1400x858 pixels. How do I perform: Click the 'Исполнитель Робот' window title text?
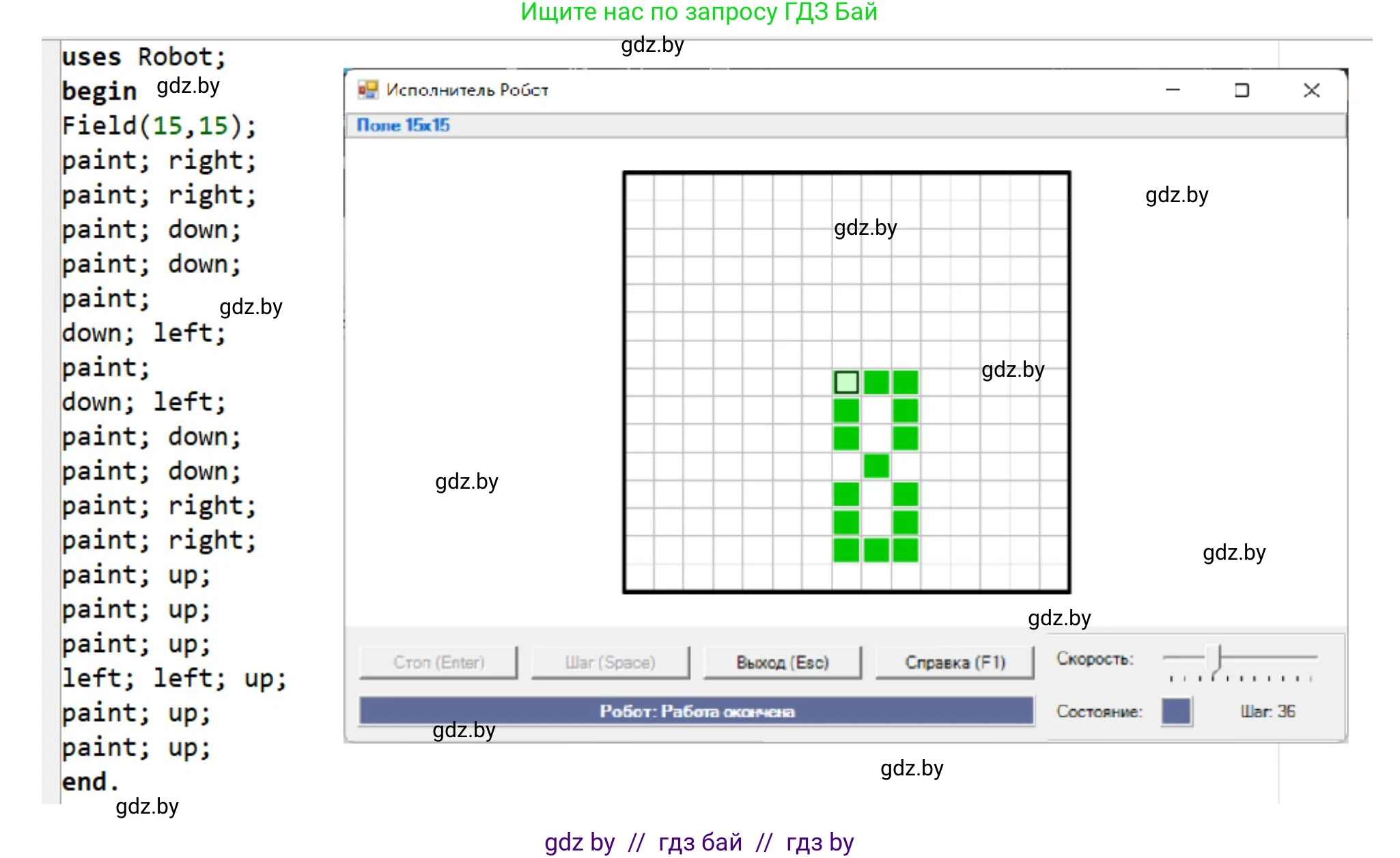click(x=467, y=90)
